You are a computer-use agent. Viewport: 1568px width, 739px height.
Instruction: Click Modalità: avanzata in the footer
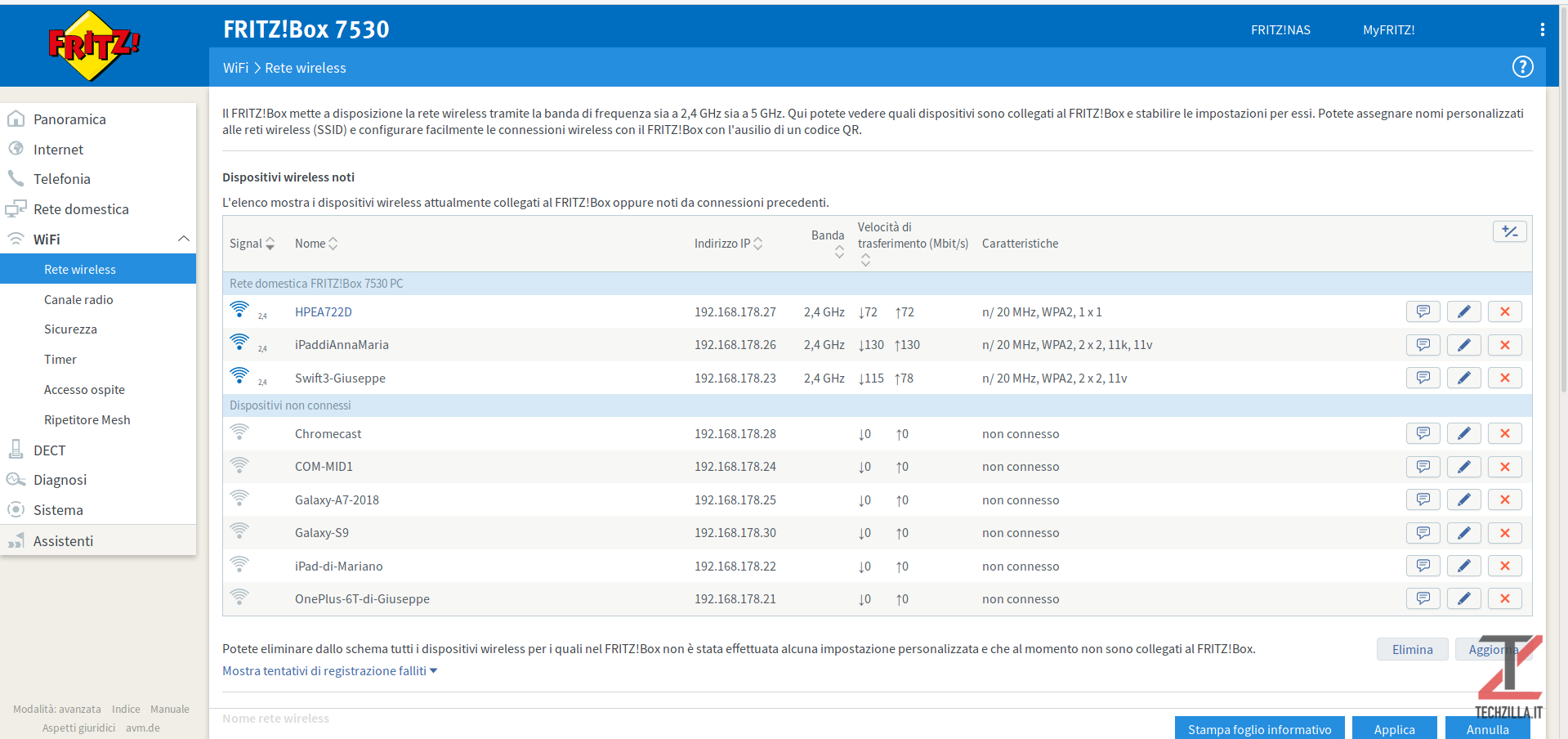57,710
